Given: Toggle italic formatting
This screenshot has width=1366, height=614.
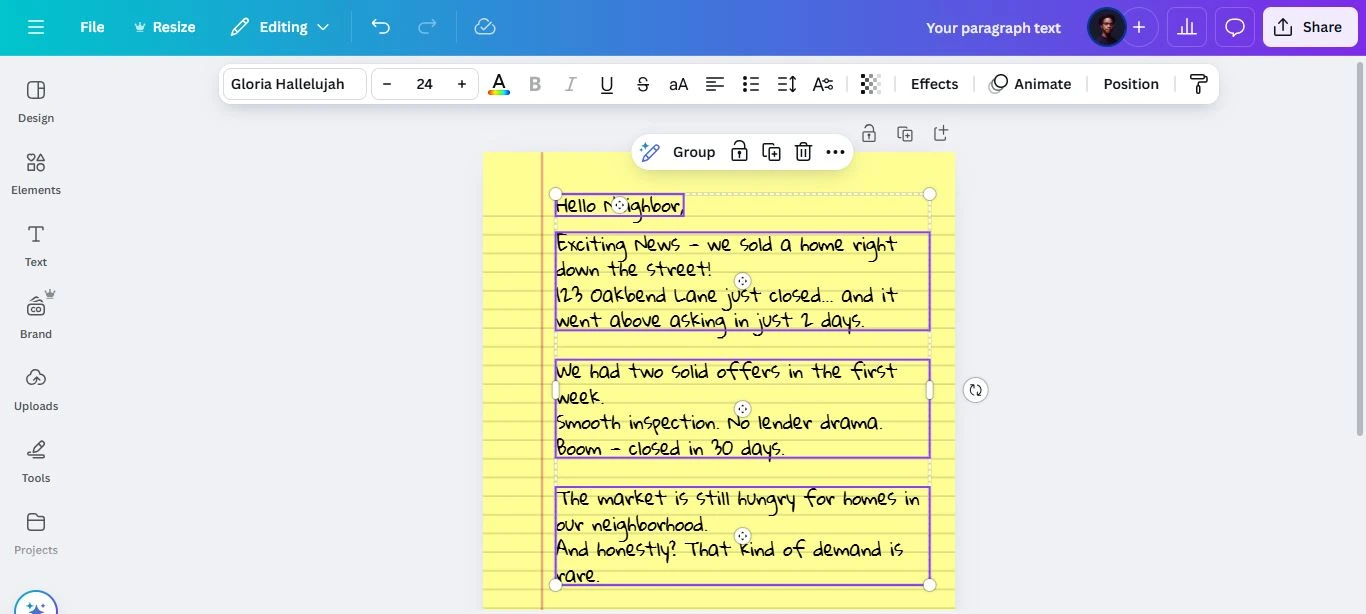Looking at the screenshot, I should coord(571,84).
